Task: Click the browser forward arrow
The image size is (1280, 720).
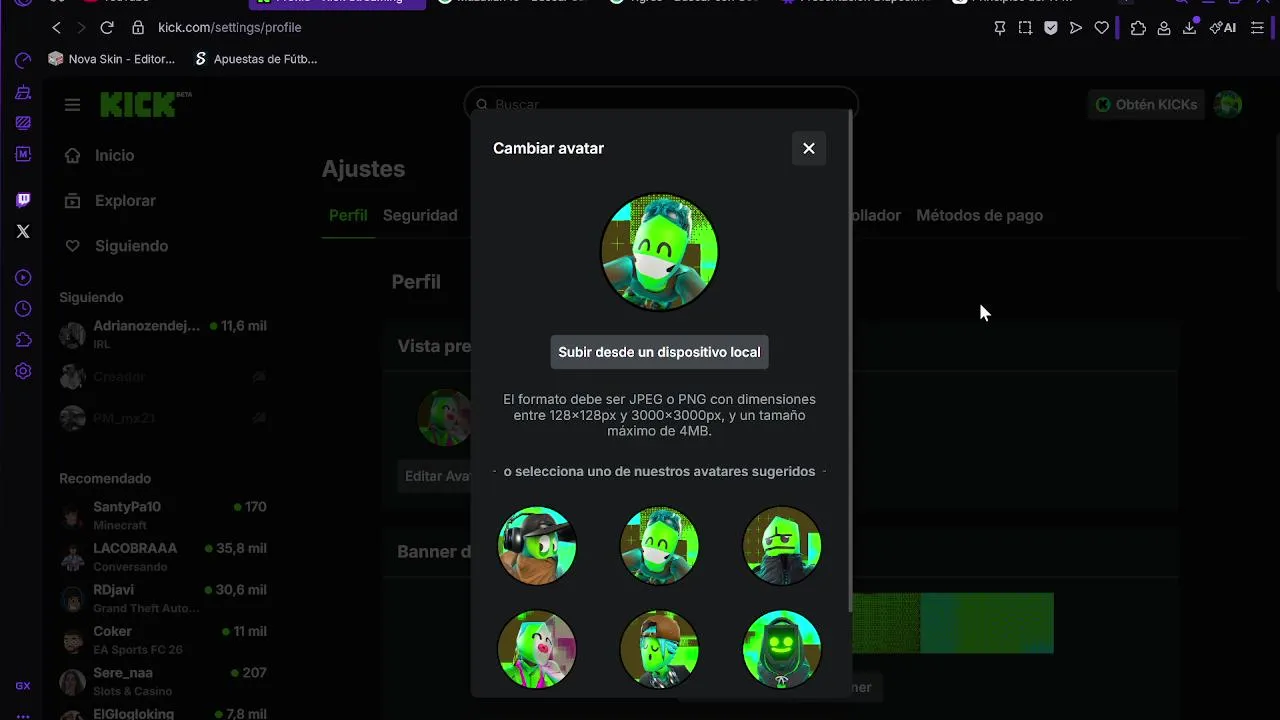Action: pyautogui.click(x=82, y=27)
